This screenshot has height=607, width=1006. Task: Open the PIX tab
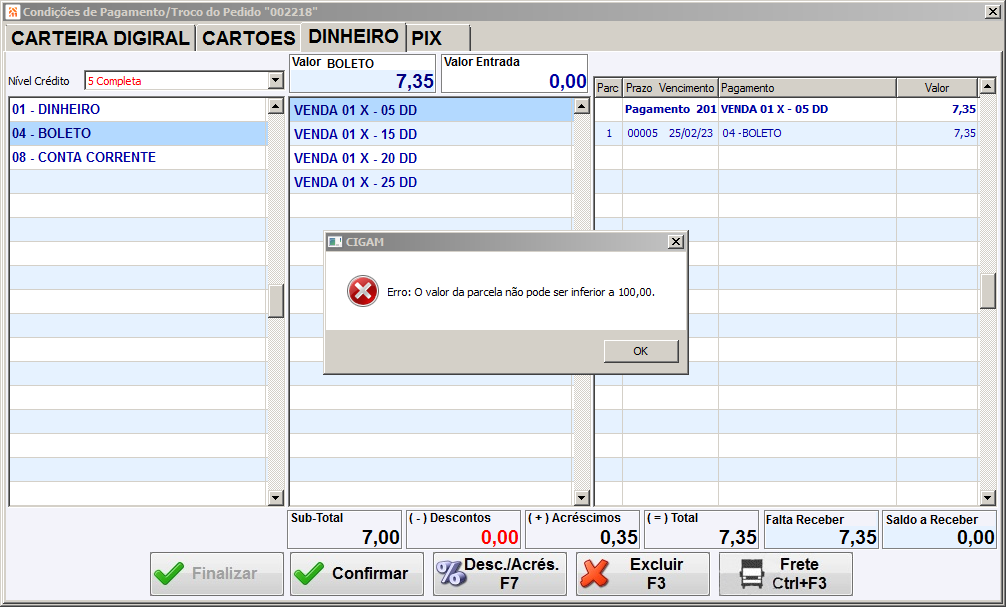click(x=439, y=38)
